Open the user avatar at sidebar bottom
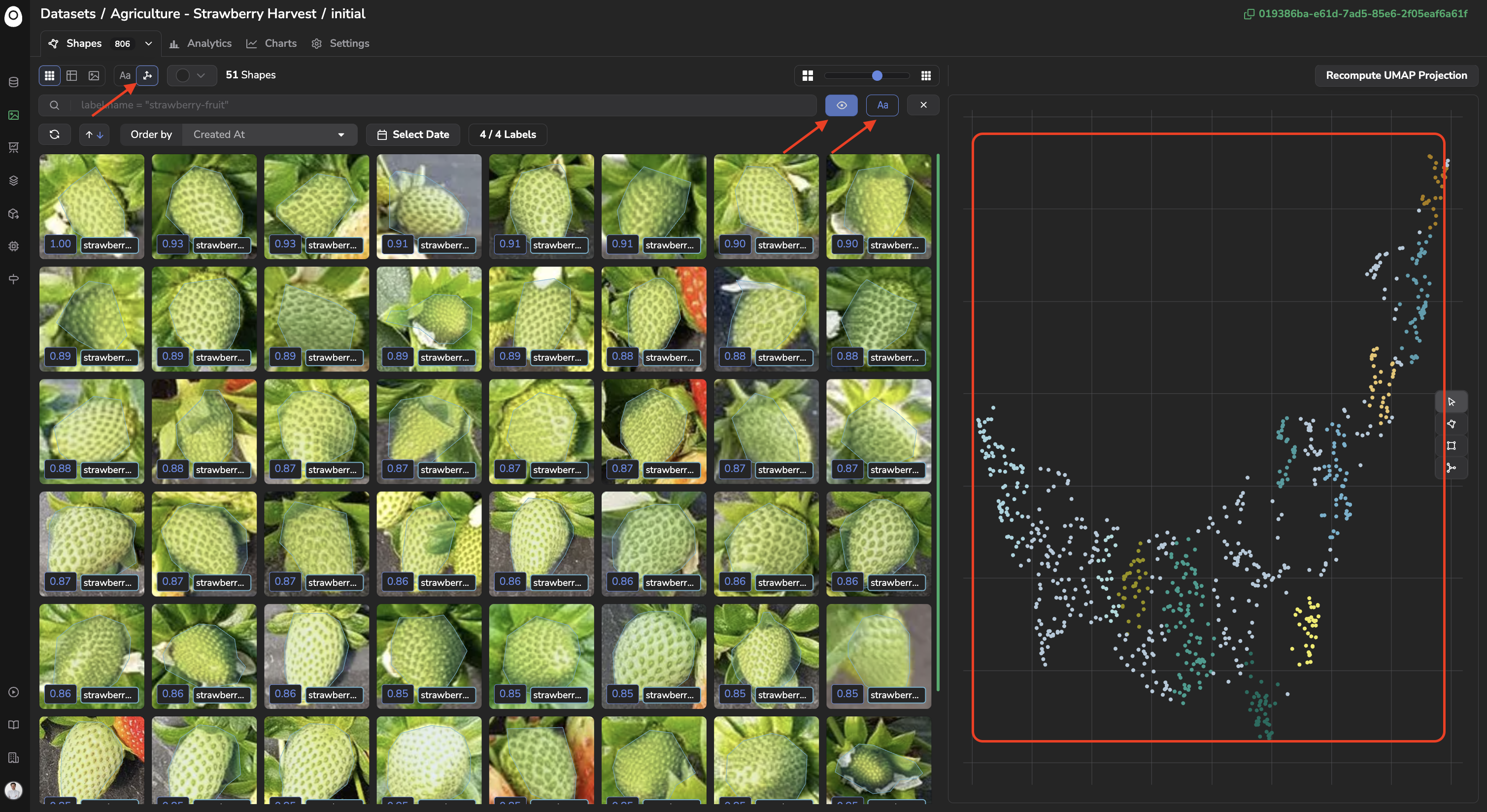This screenshot has height=812, width=1487. 13,790
